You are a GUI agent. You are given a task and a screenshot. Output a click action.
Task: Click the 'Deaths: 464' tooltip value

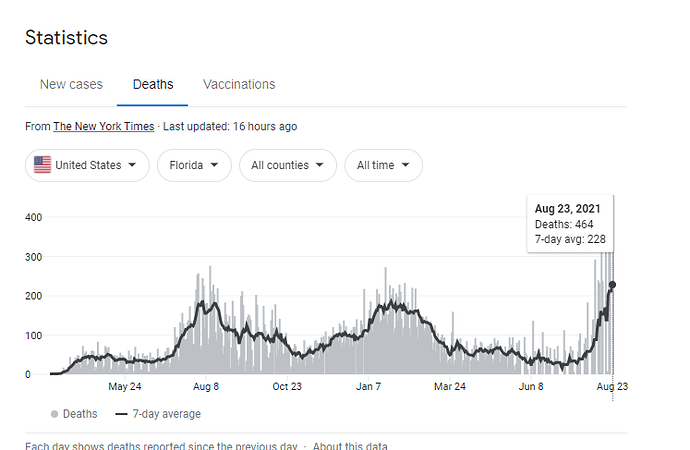click(x=564, y=224)
